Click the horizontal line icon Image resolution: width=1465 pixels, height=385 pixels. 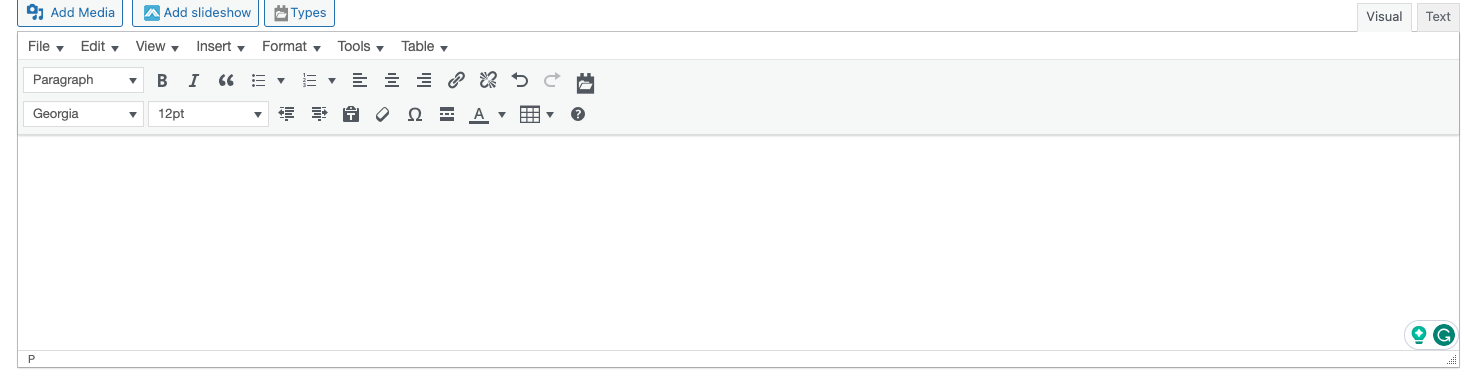point(447,114)
